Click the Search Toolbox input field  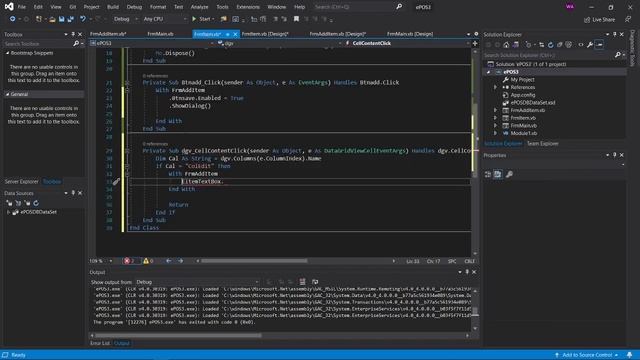38,44
